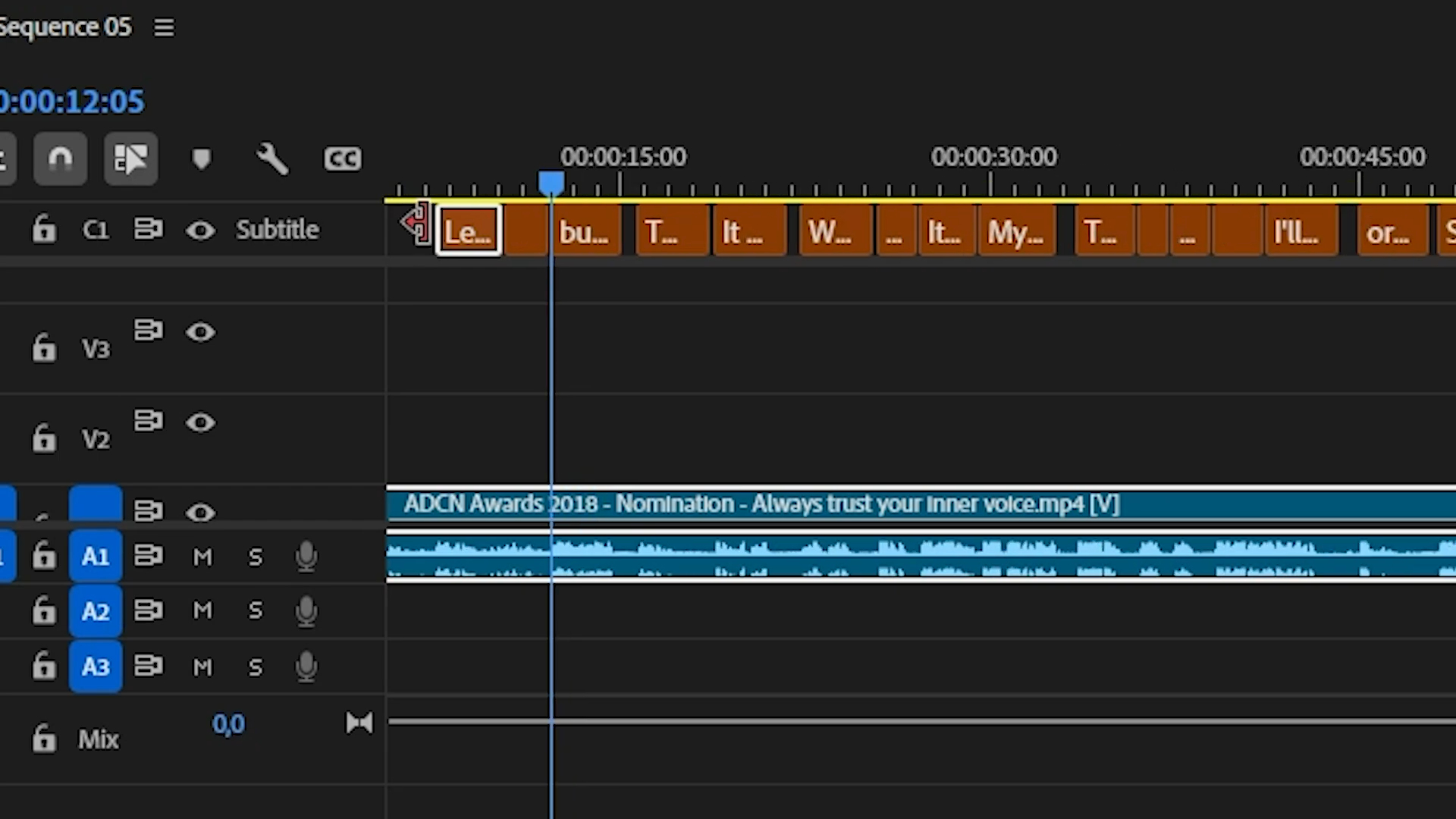Screen dimensions: 1456x819
Task: Click the Captions (CC) track options icon
Action: [343, 159]
